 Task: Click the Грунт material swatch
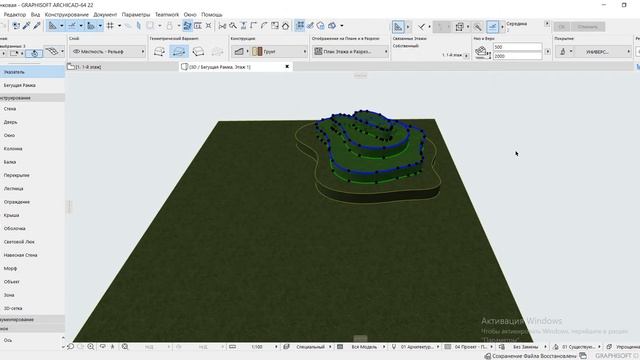coord(257,51)
